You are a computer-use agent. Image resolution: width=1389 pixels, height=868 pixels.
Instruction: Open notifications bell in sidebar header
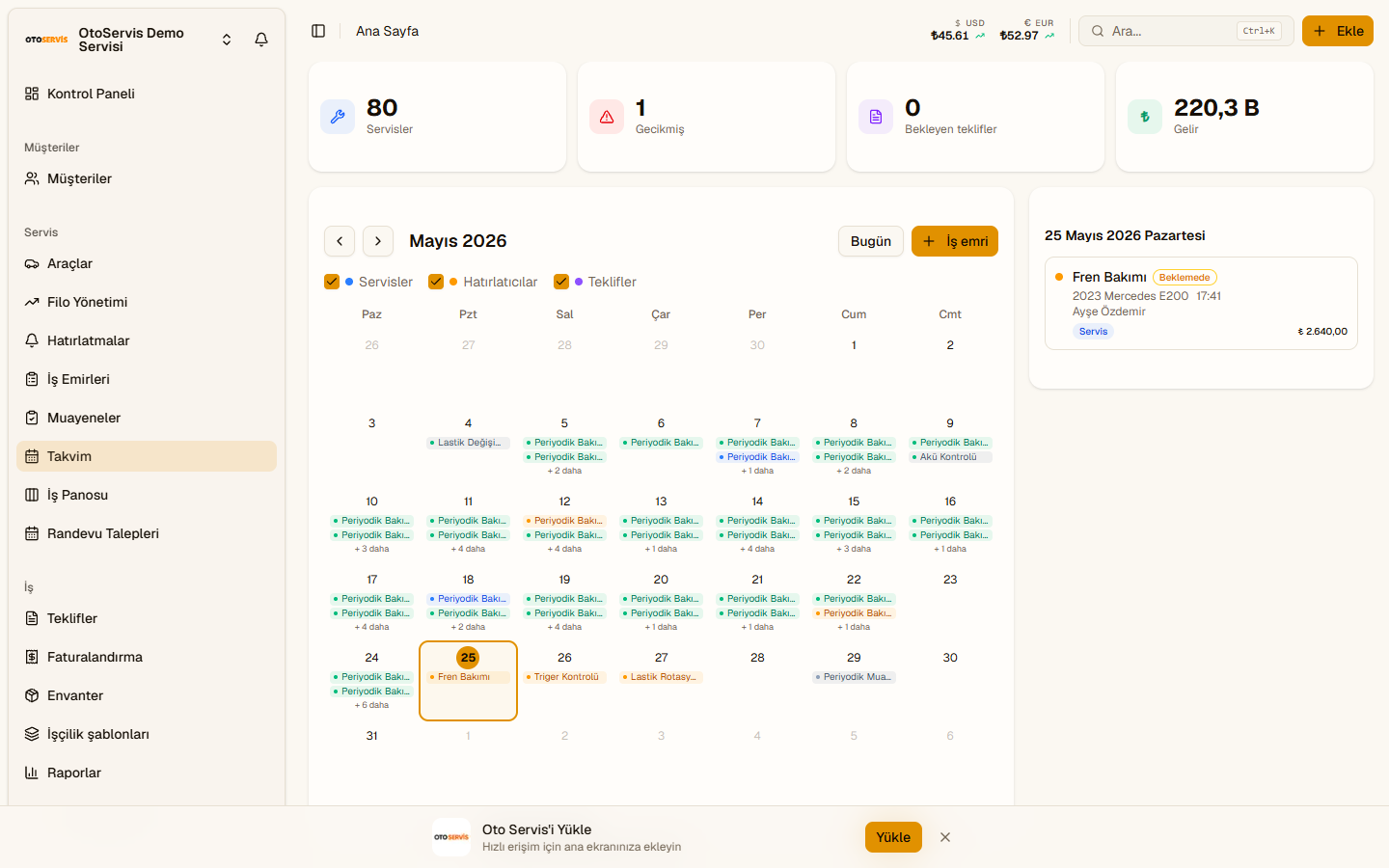261,40
